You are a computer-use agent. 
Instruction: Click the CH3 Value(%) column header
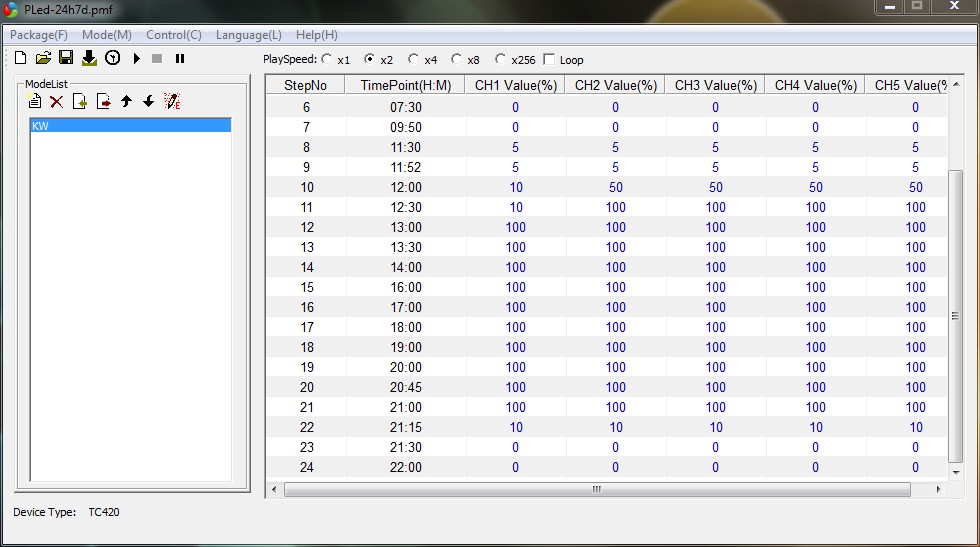[716, 85]
